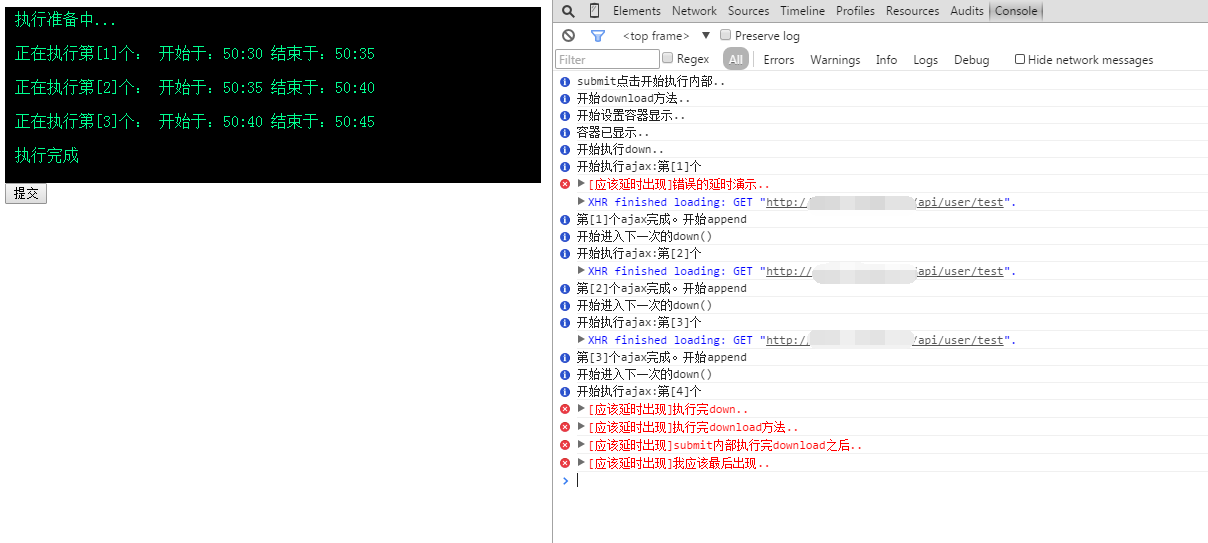Select the All log level filter
The image size is (1208, 543).
point(737,59)
